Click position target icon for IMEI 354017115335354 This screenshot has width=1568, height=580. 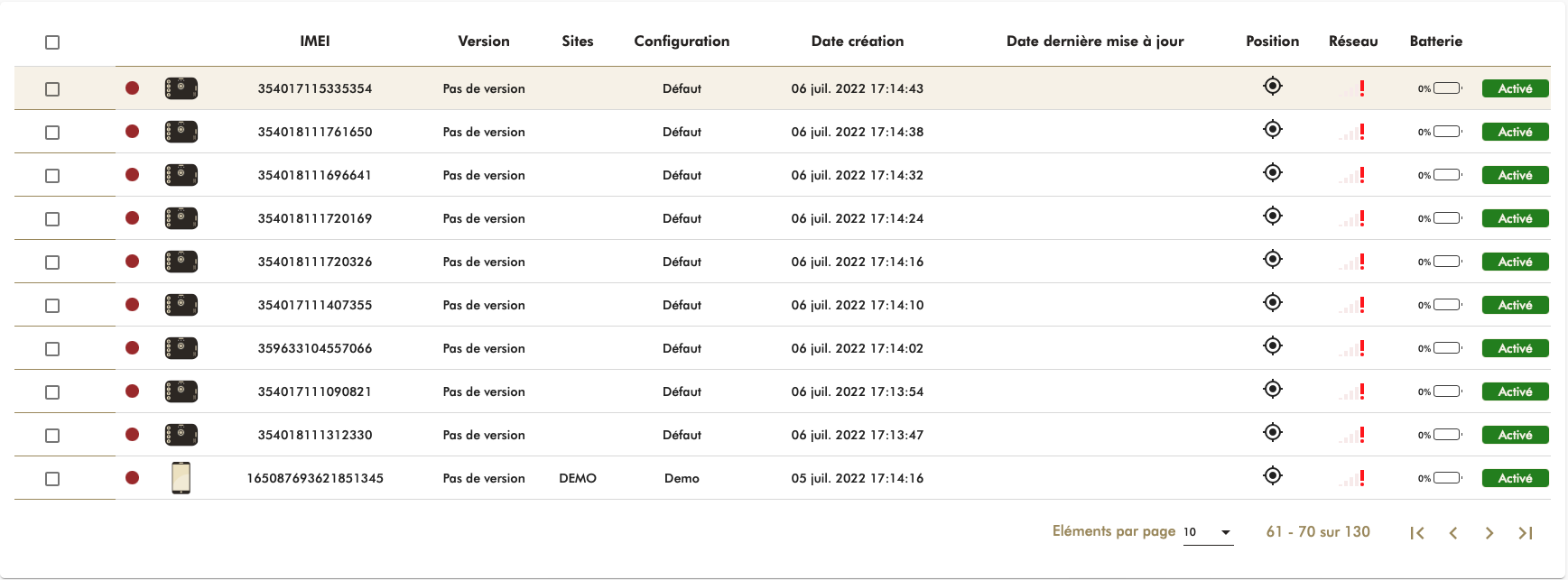1272,87
